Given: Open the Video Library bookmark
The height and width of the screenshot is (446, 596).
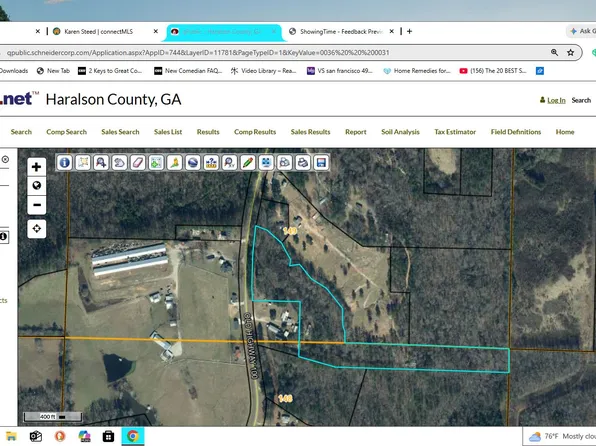Looking at the screenshot, I should coord(263,71).
